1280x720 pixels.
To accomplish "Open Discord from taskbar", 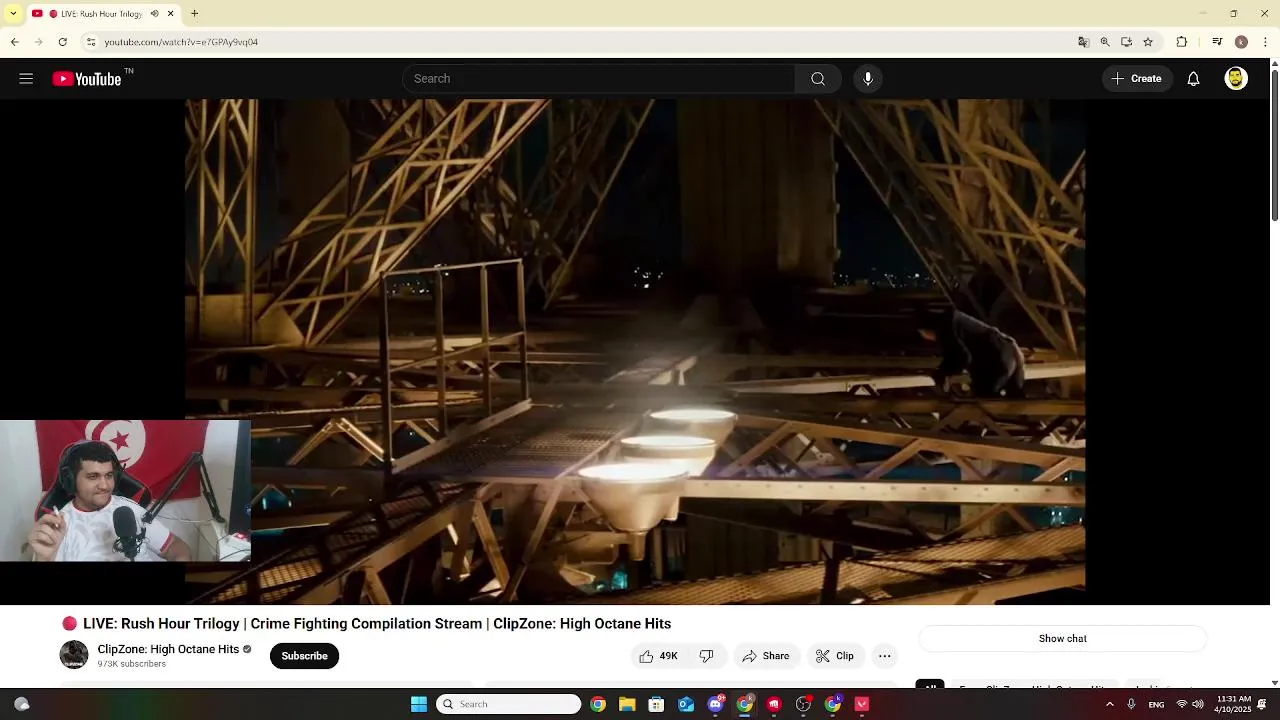I will [715, 704].
